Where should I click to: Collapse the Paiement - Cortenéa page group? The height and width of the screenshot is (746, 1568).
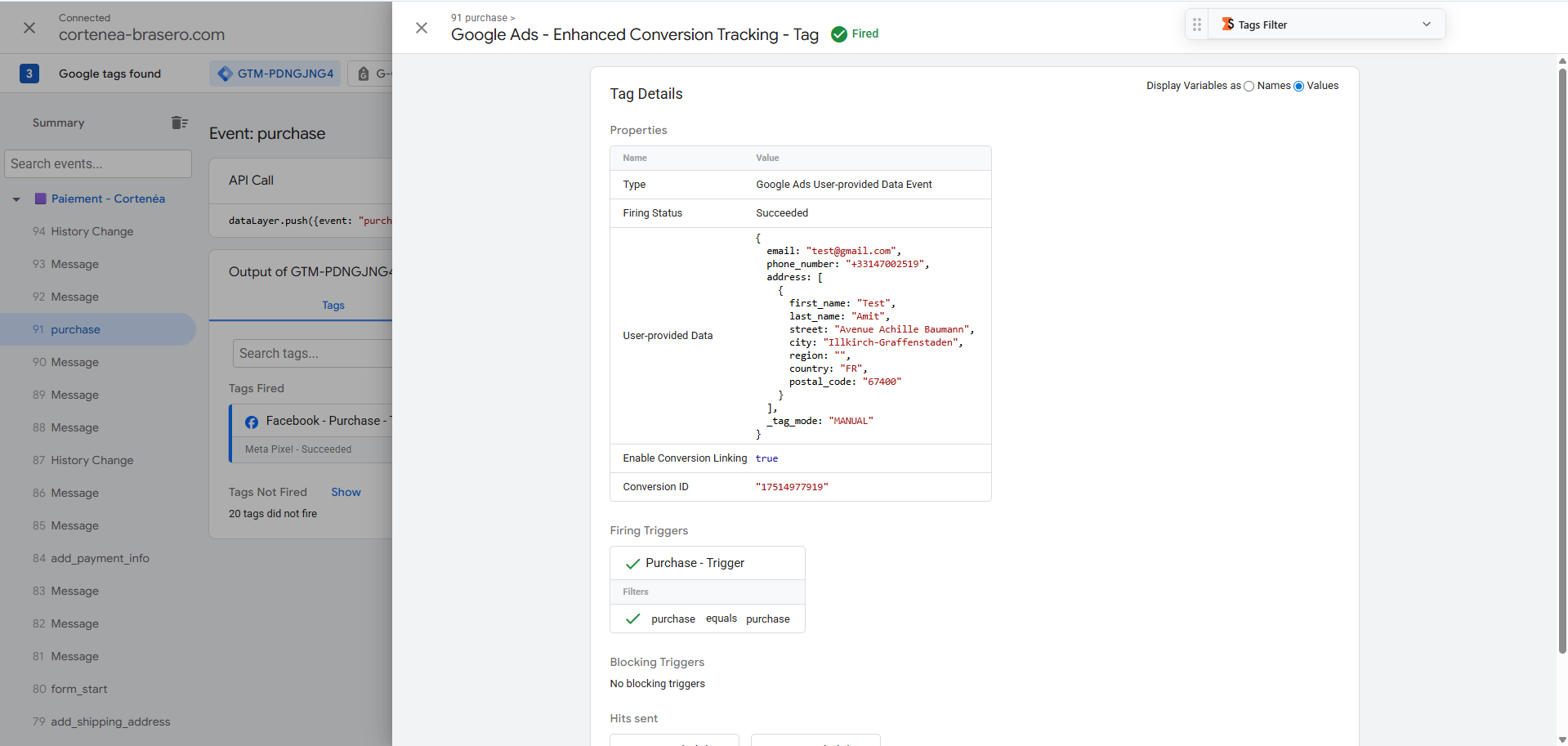coord(16,199)
